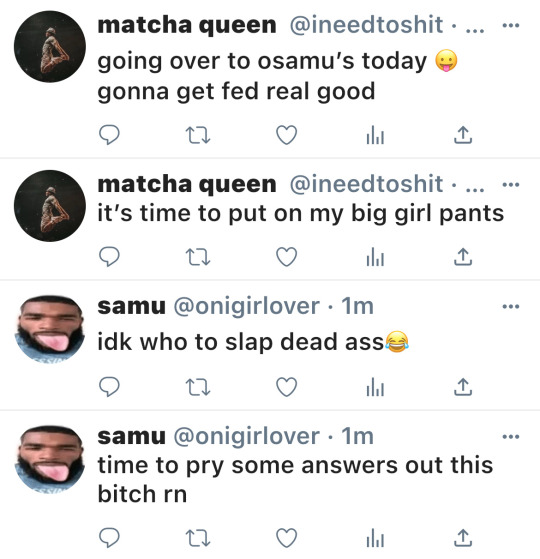Open more options on big girl pants tweet
The height and width of the screenshot is (559, 540).
(511, 185)
